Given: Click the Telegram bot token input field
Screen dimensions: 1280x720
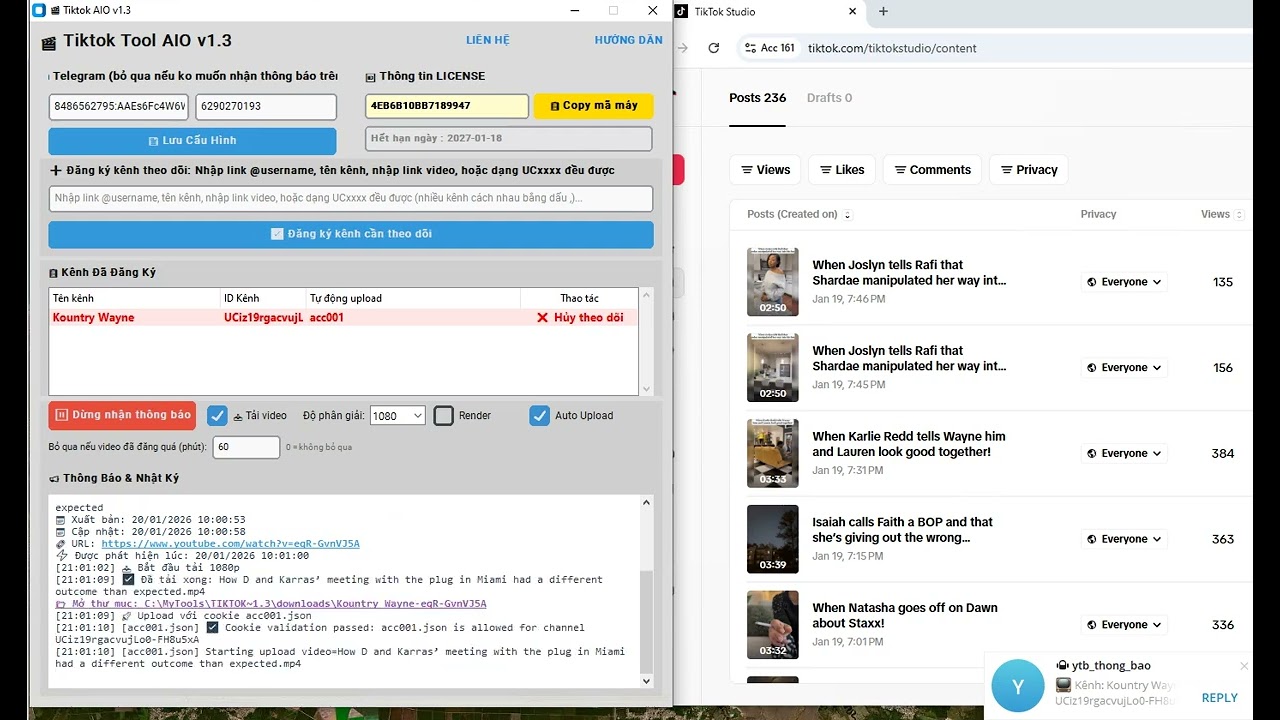Looking at the screenshot, I should click(x=119, y=106).
